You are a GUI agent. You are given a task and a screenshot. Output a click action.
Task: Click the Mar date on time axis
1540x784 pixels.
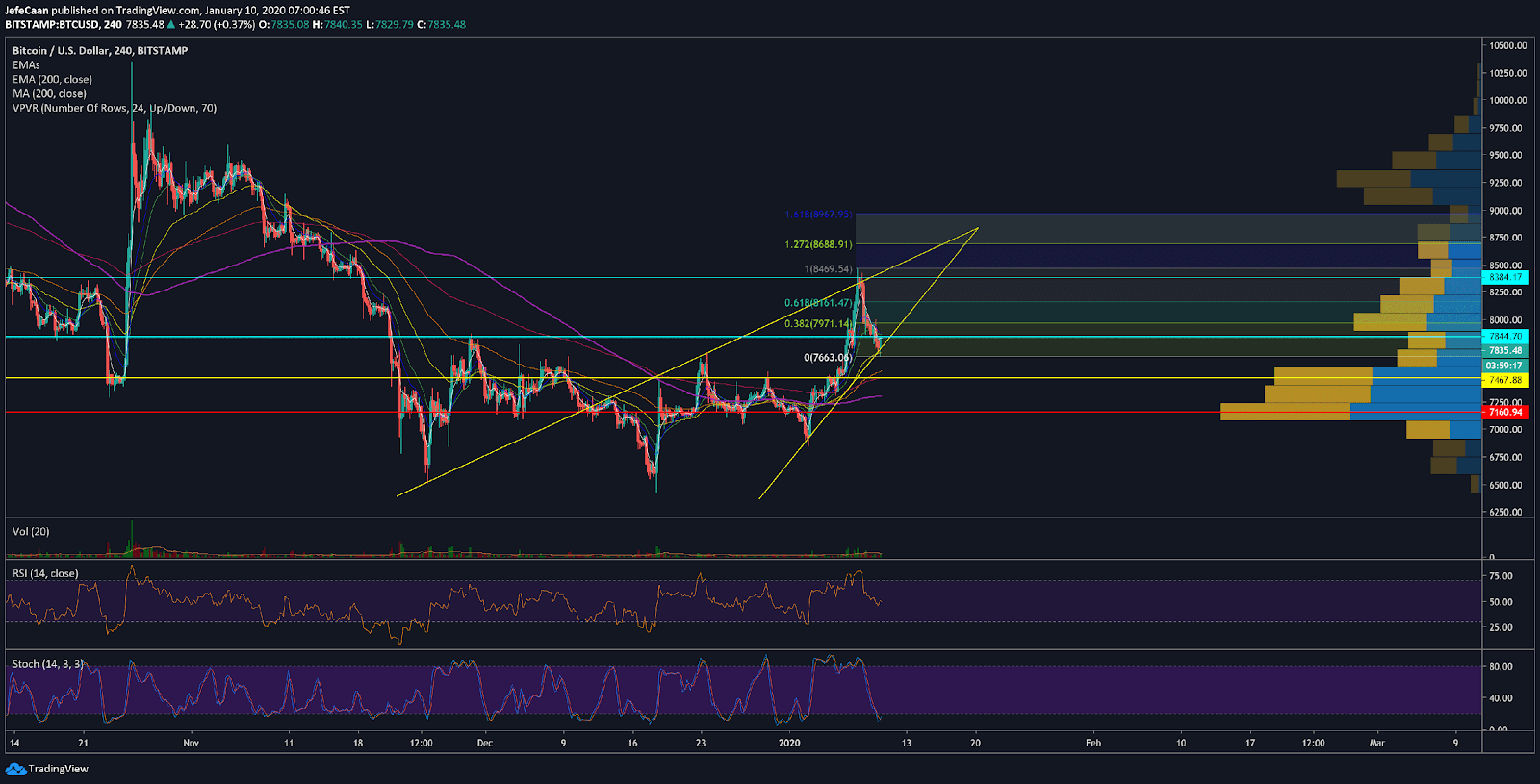point(1377,743)
